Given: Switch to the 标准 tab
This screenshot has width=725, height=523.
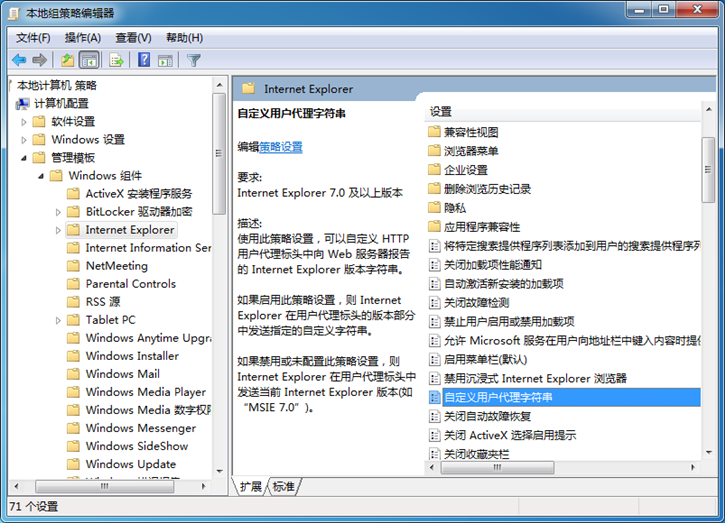Looking at the screenshot, I should 284,487.
